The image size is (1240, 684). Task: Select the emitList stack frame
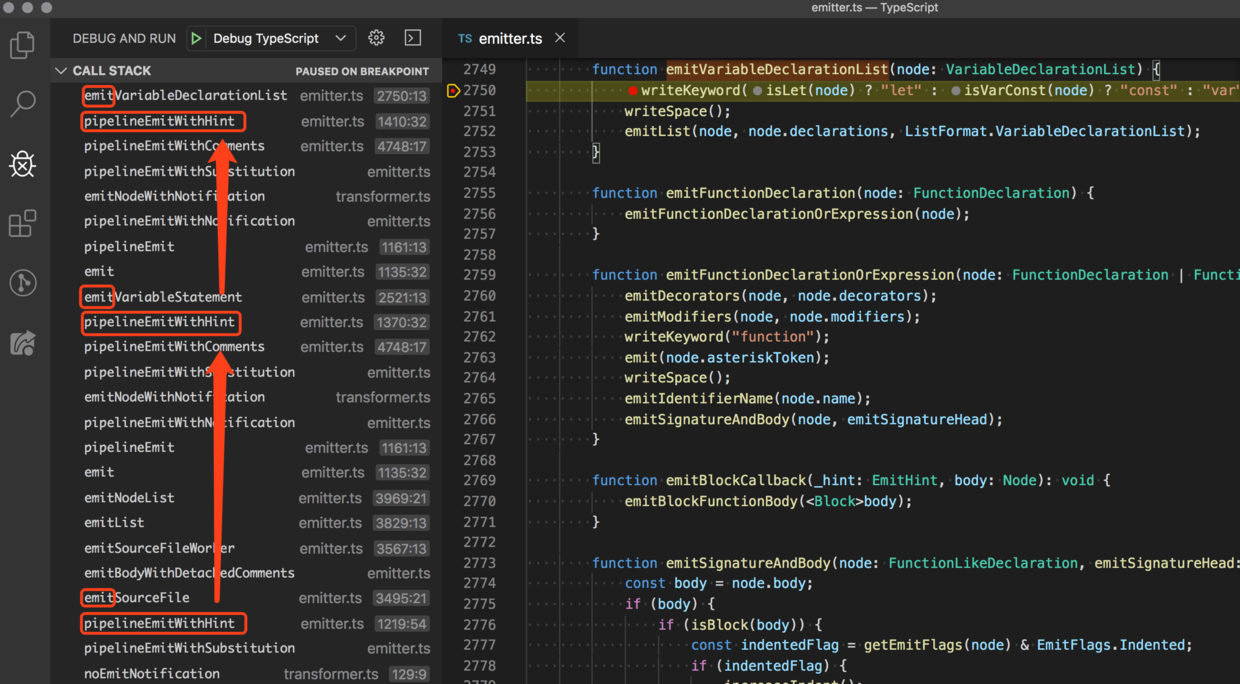[x=248, y=523]
